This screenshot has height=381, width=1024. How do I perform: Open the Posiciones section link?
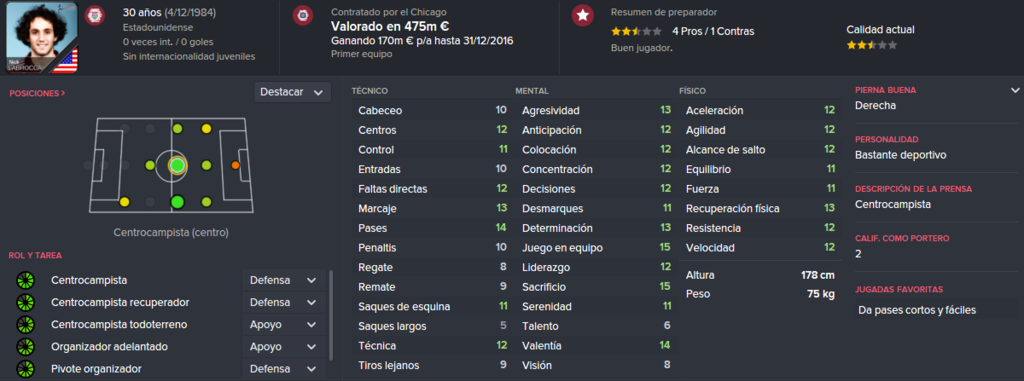coord(37,93)
